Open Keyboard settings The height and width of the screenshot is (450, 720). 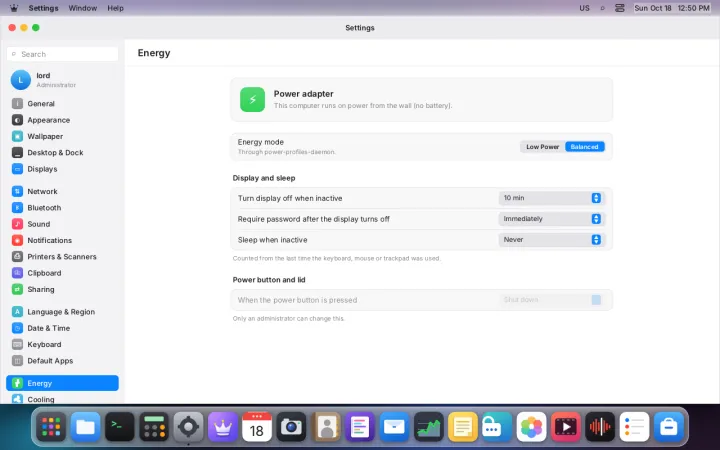(62, 344)
